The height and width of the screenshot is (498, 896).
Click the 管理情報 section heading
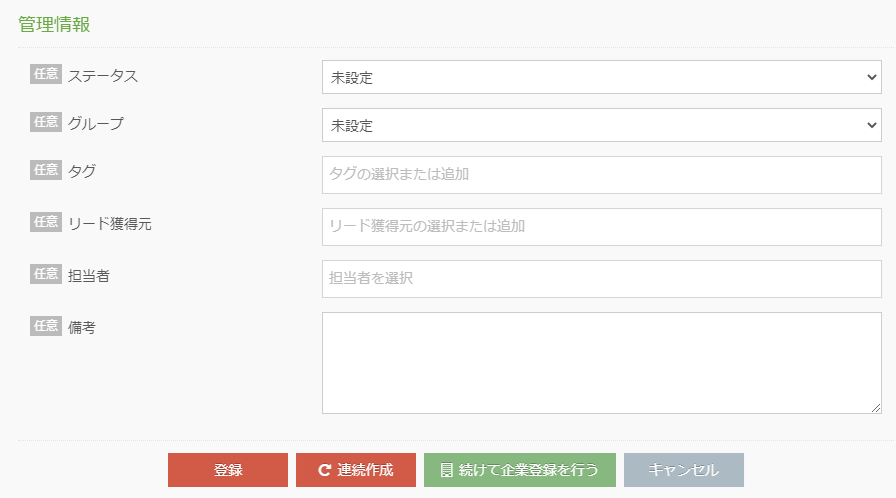(x=54, y=25)
